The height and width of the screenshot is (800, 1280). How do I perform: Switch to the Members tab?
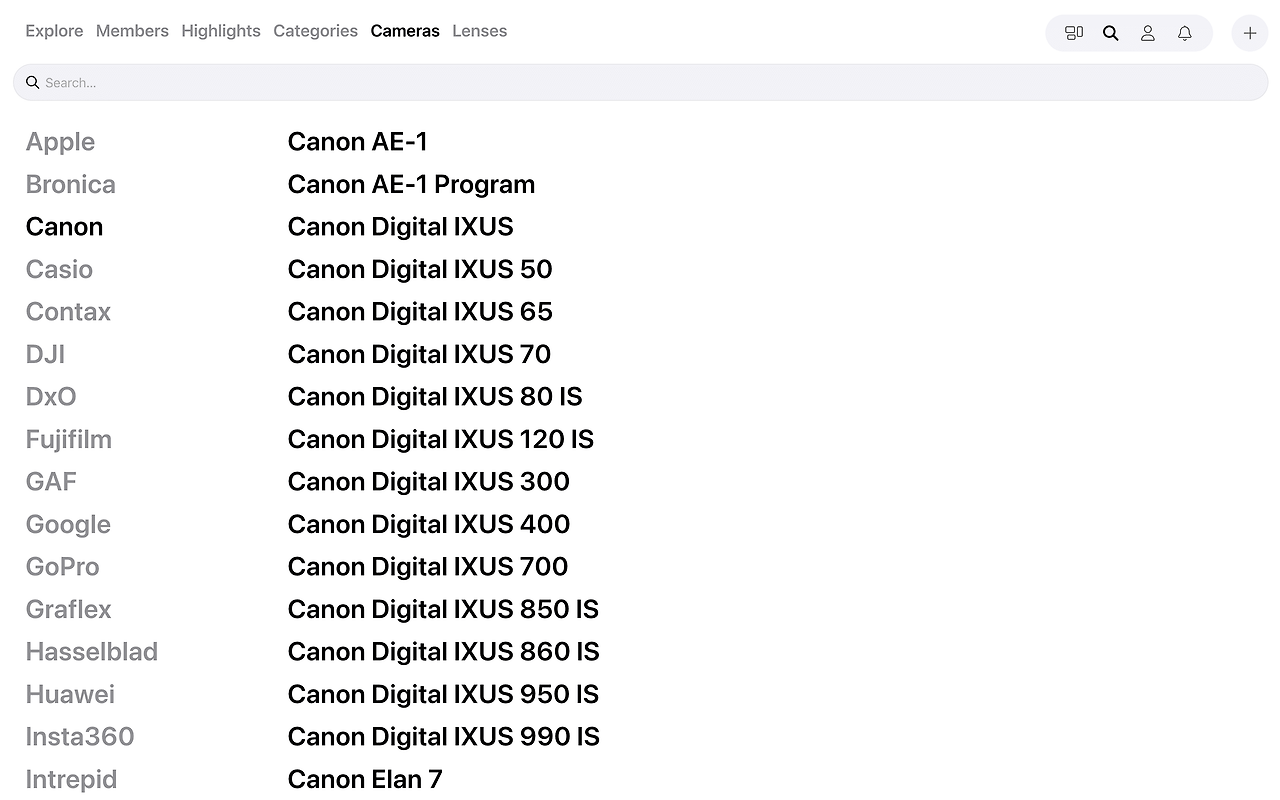[132, 31]
